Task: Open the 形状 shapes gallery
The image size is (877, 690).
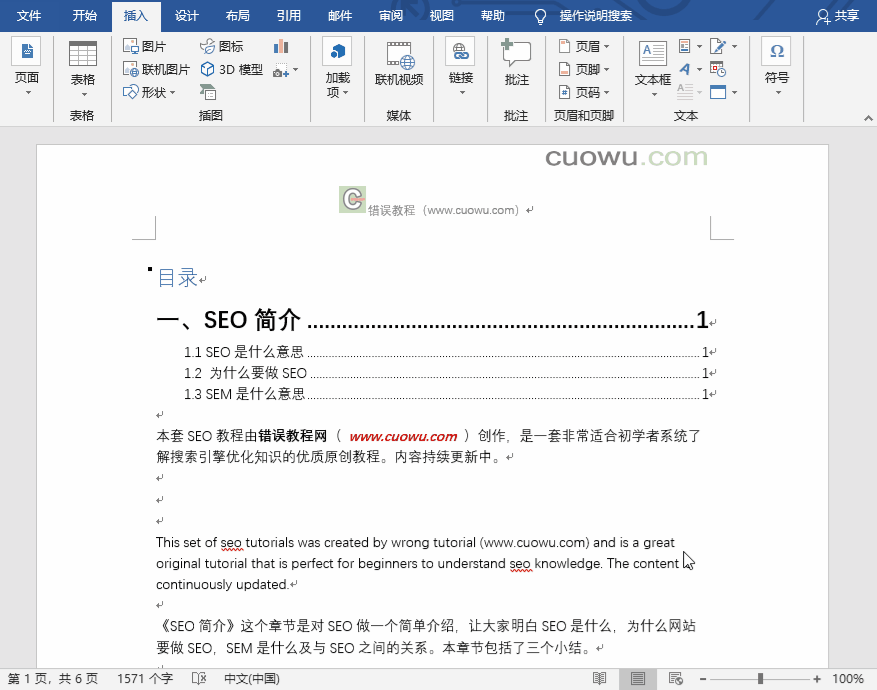Action: 149,92
